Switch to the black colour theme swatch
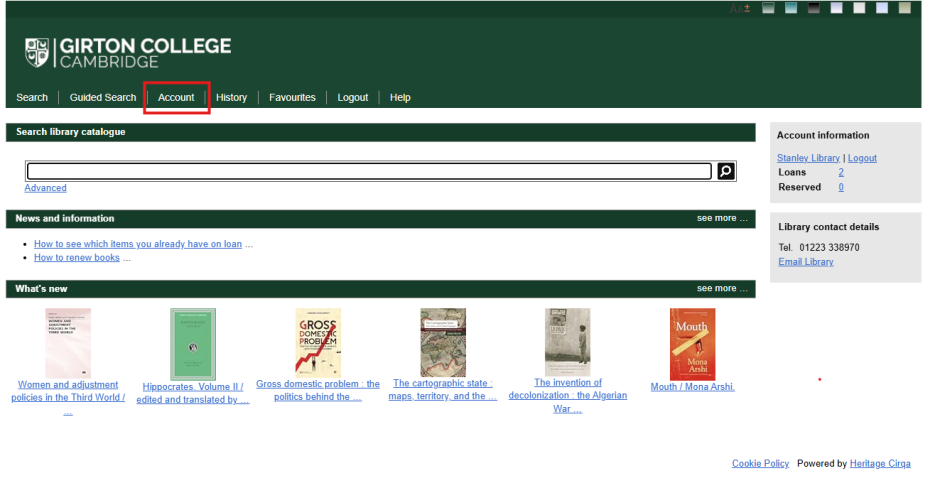The height and width of the screenshot is (483, 930). (x=813, y=8)
